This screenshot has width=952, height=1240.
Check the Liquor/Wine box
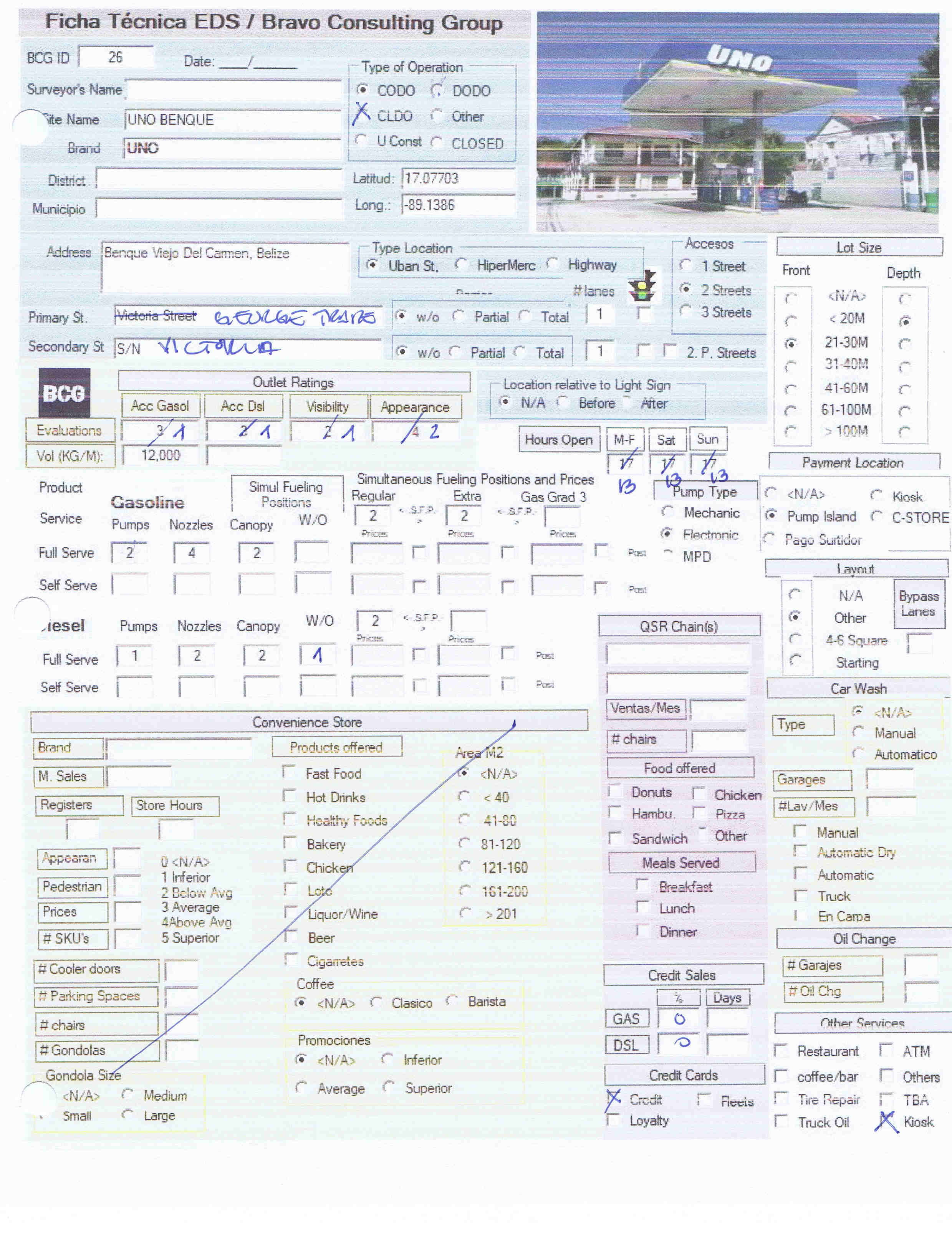click(x=291, y=912)
